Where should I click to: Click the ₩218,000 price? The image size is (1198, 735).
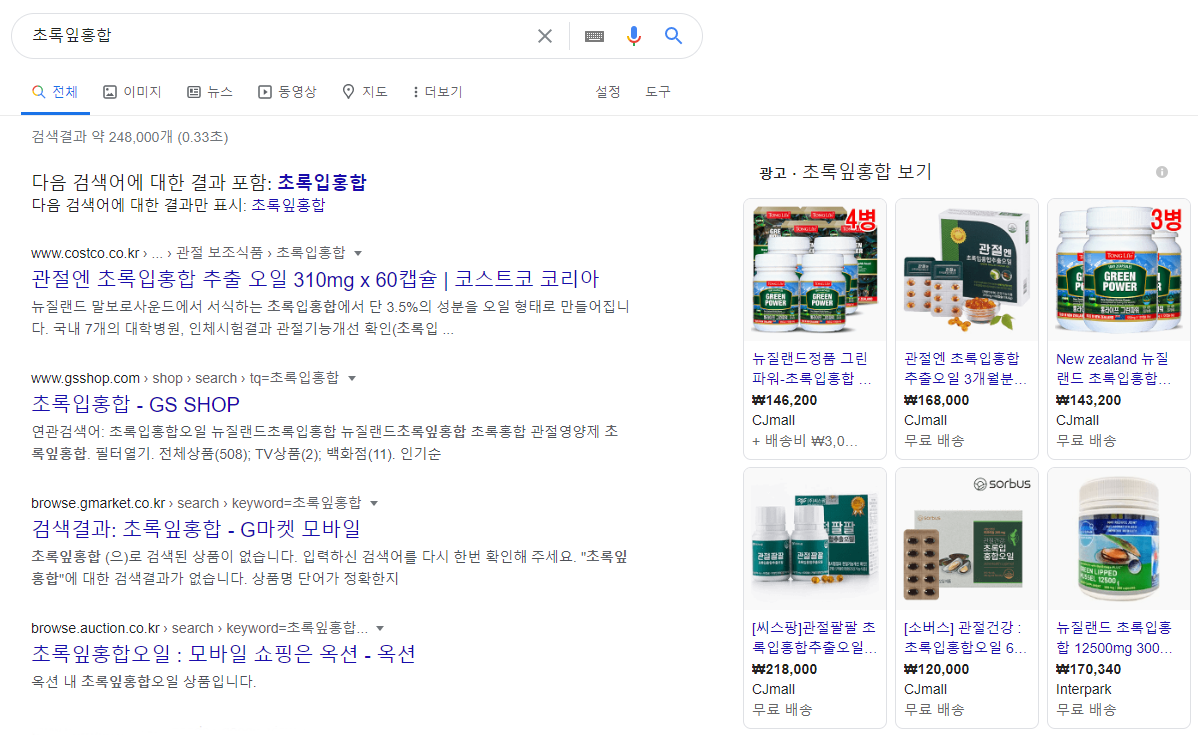click(x=785, y=669)
